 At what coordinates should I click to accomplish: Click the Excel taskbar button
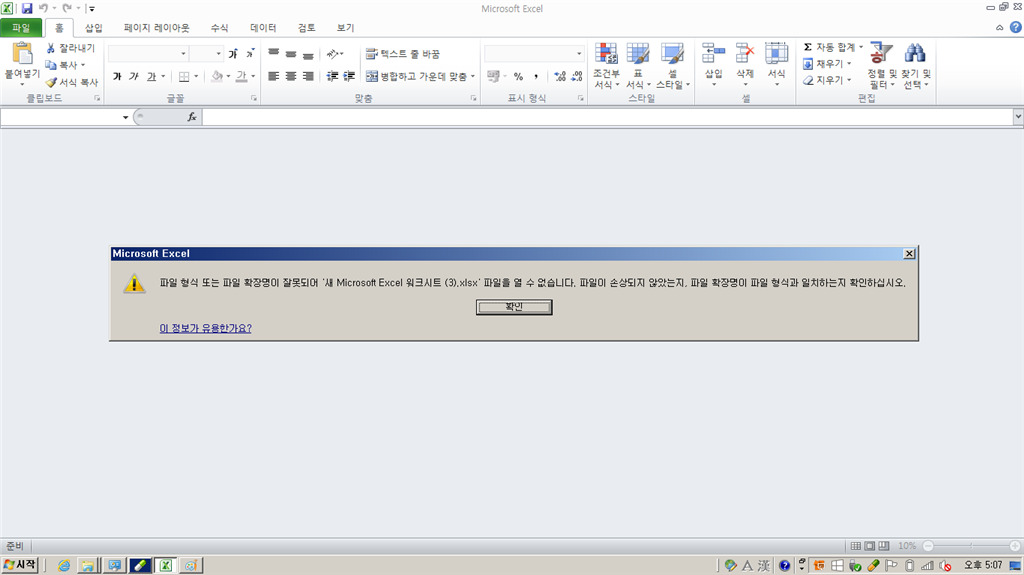coord(166,566)
